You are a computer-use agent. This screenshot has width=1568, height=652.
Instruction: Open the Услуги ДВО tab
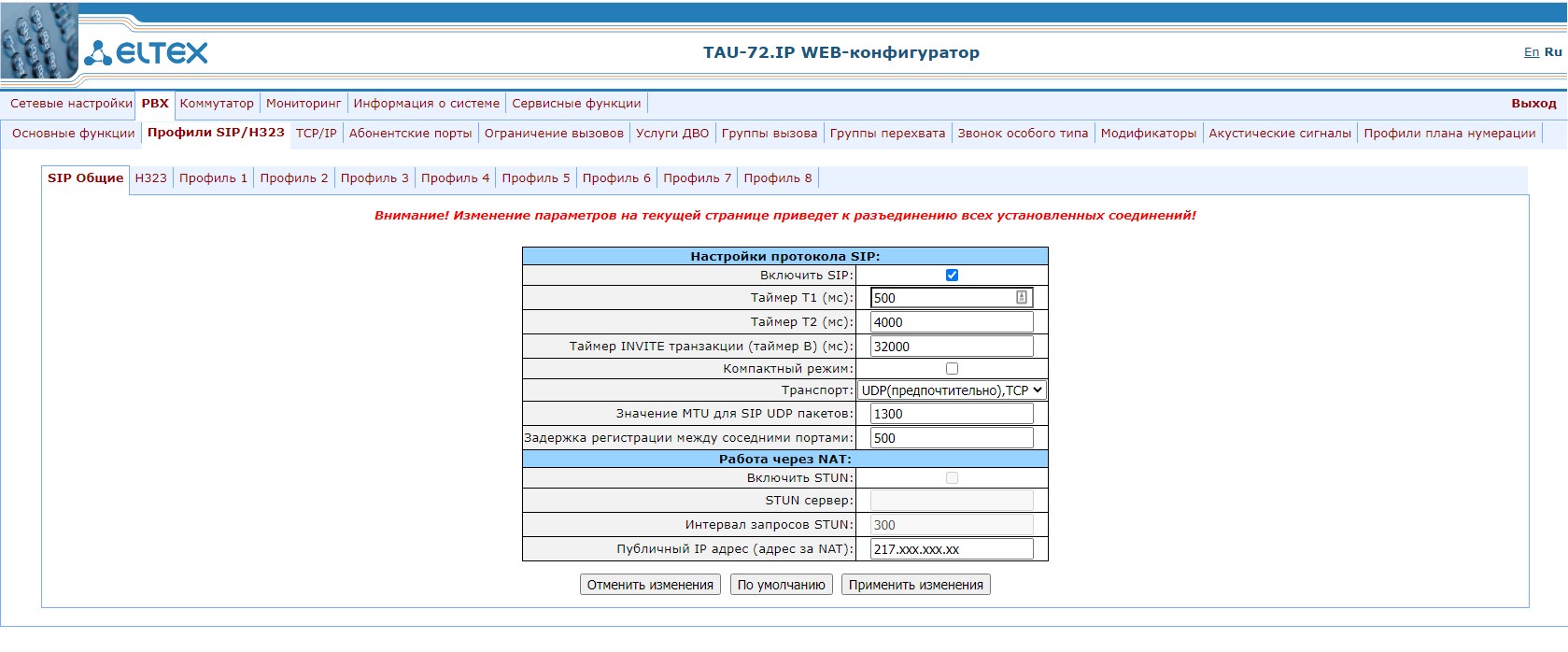click(672, 134)
